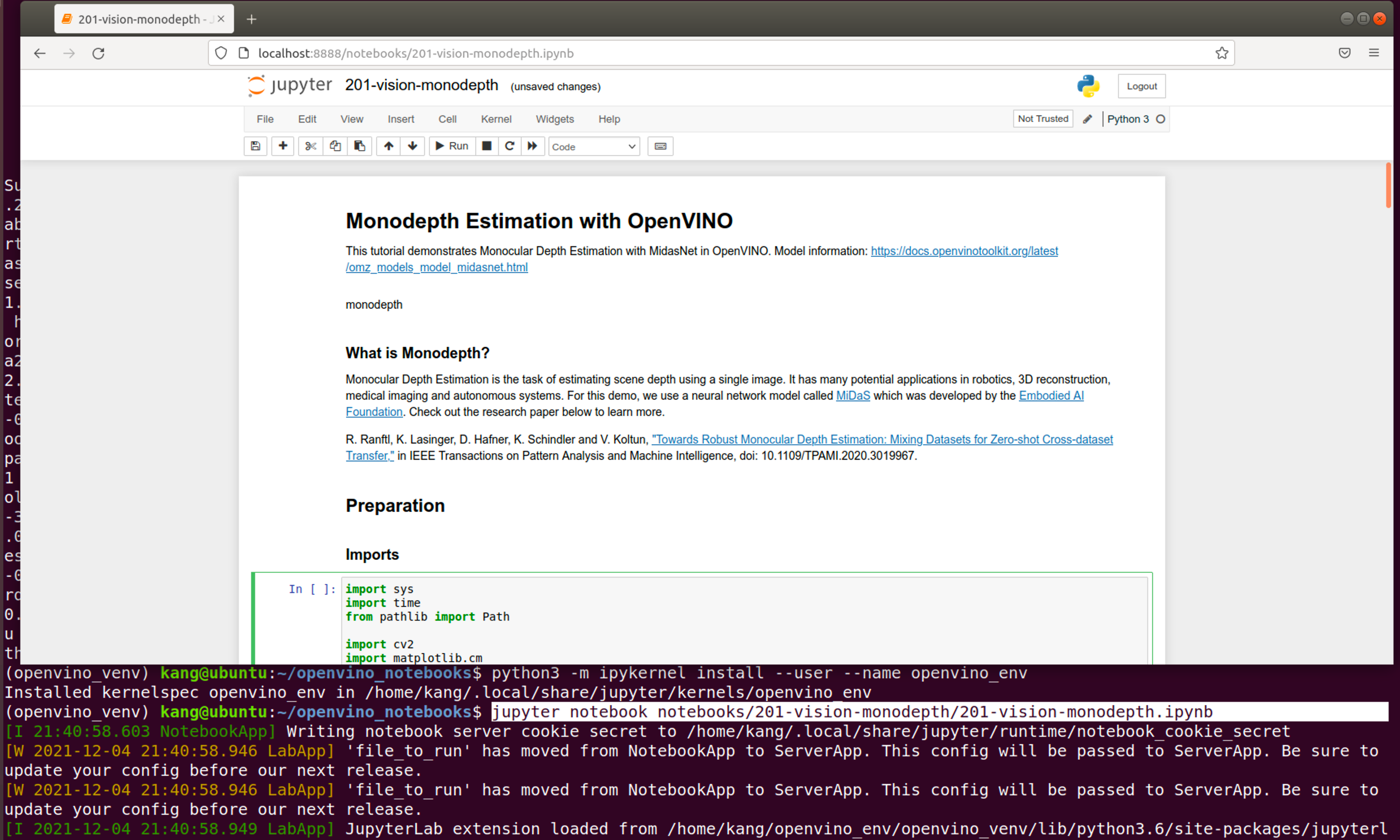Open the docs.openvinotoolkit.org model link
Viewport: 1400px width, 840px height.
pos(964,251)
